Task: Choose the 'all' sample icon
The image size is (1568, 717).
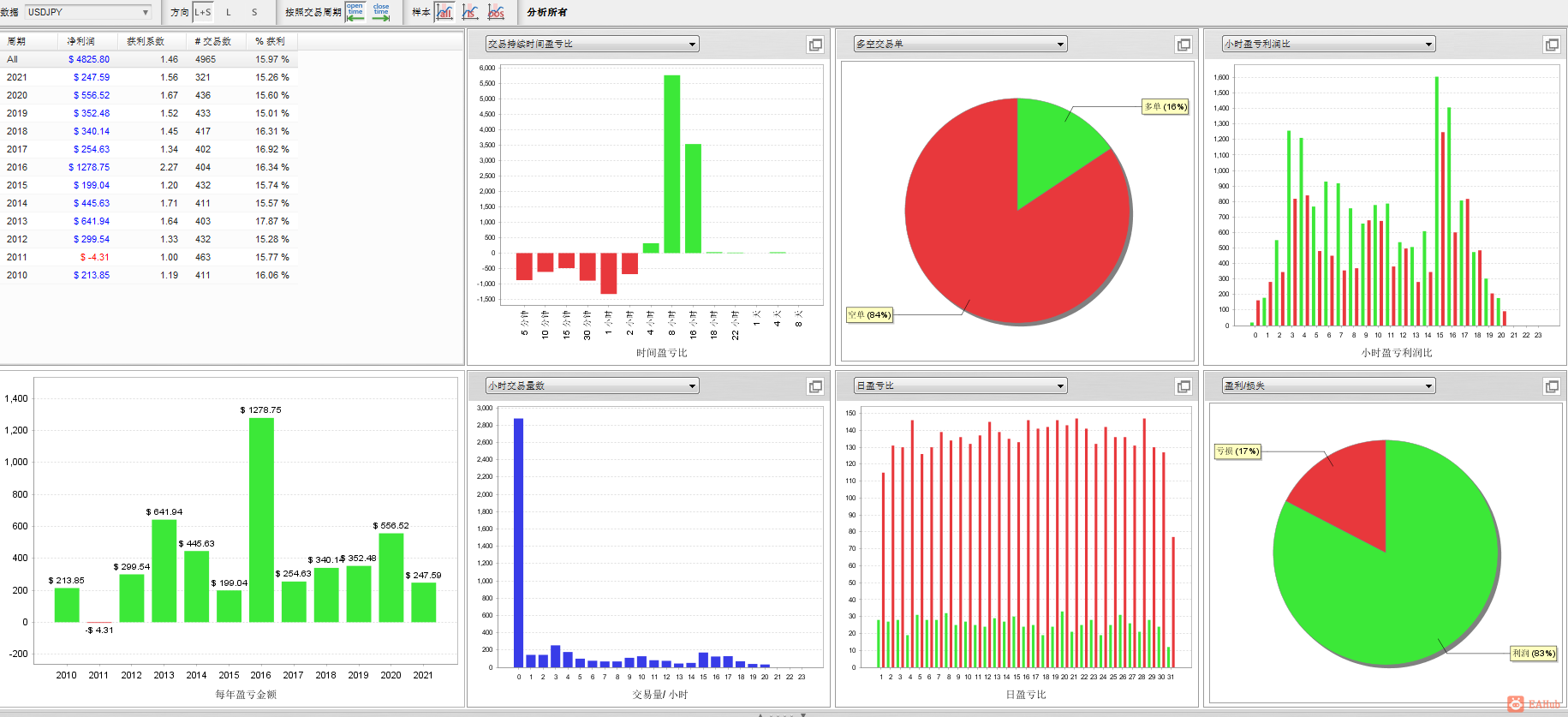Action: point(444,12)
